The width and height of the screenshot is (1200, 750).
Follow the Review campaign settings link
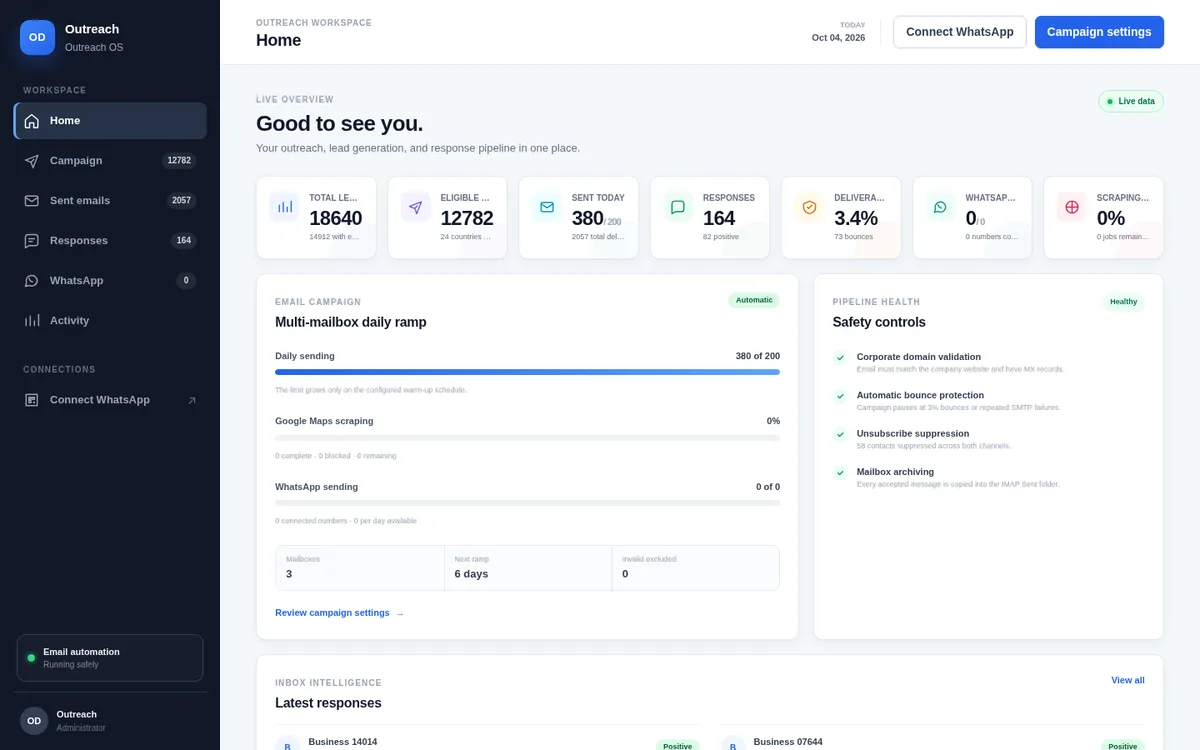pos(339,613)
